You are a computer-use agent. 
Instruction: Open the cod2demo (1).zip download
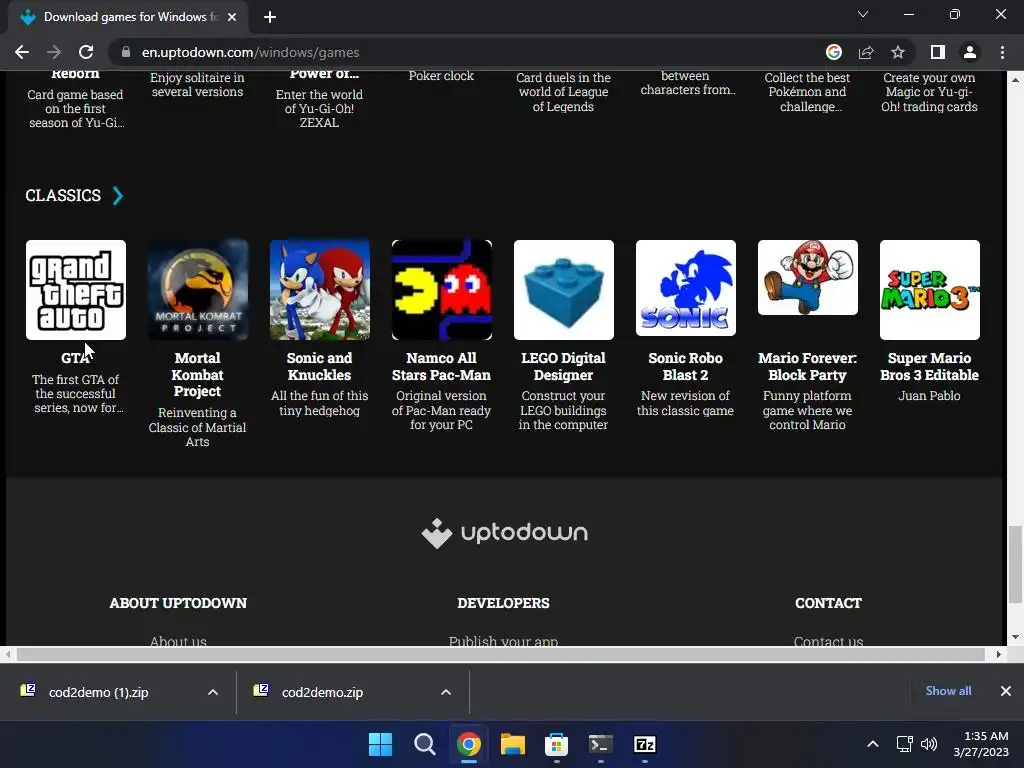coord(98,692)
